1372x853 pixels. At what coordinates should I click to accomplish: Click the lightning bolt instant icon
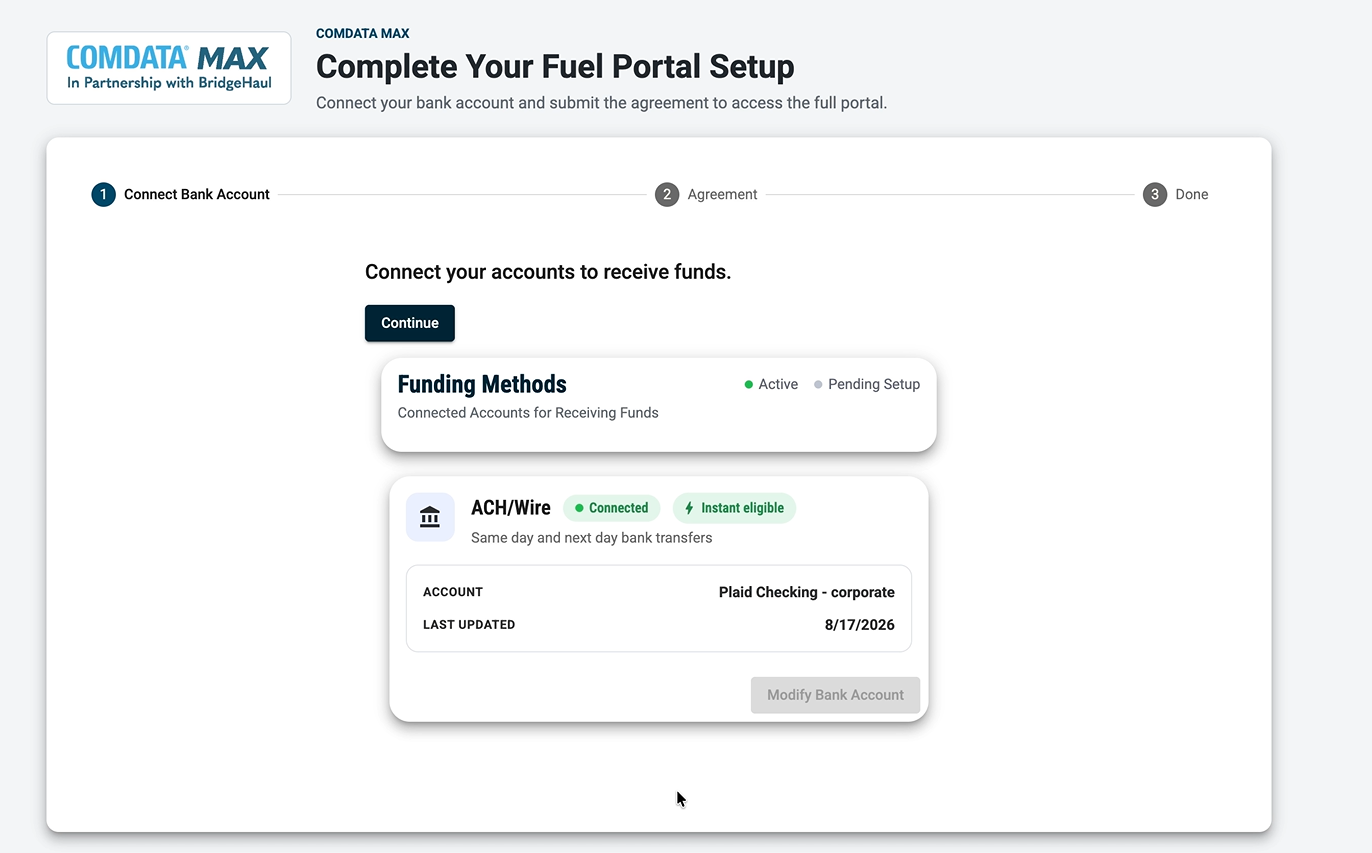click(689, 508)
